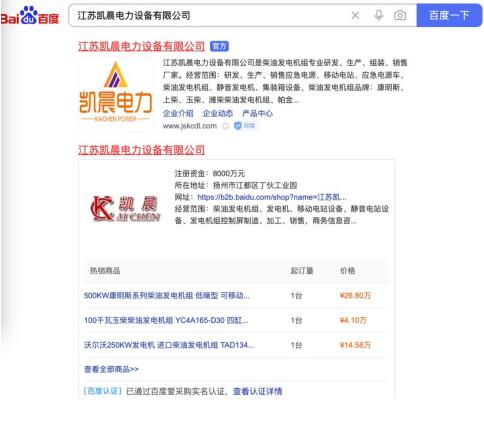The height and width of the screenshot is (440, 484).
Task: Click 1台 in the 500KW康明斯 row
Action: point(296,296)
